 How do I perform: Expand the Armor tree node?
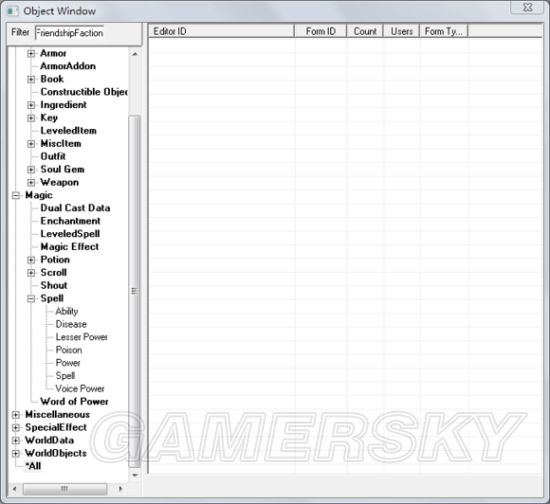click(31, 53)
